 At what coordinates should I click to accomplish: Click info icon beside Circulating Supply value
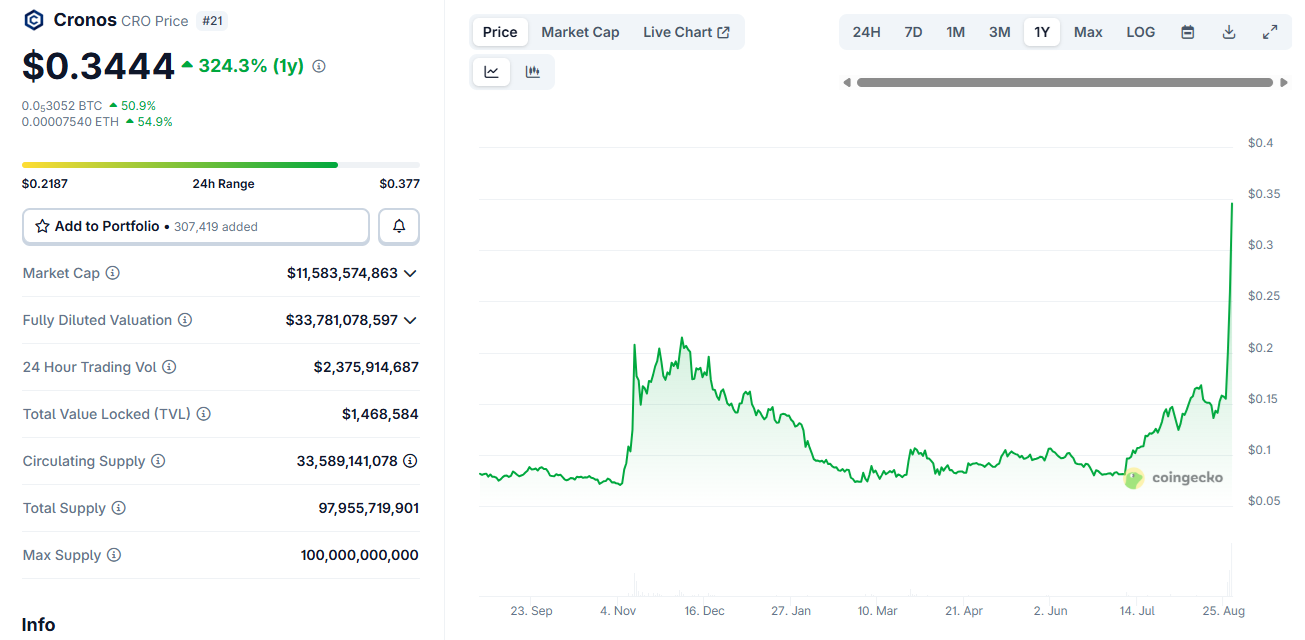pyautogui.click(x=410, y=461)
